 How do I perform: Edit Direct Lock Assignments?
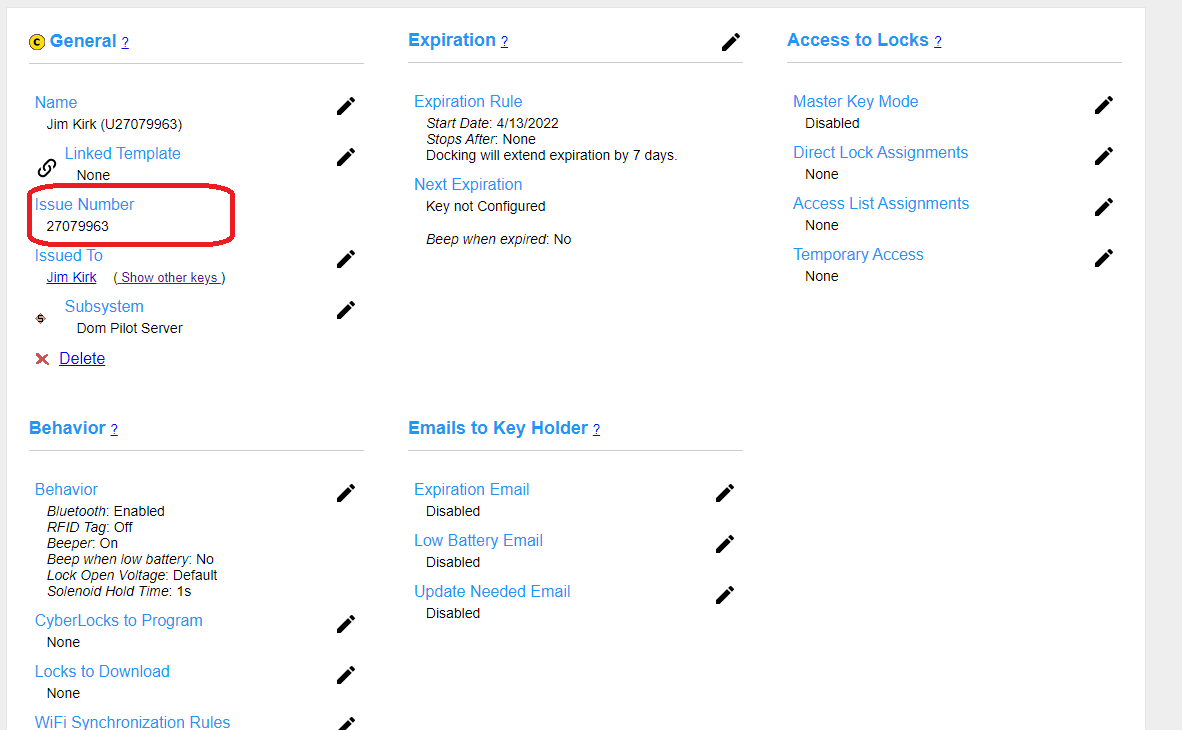pos(1104,156)
